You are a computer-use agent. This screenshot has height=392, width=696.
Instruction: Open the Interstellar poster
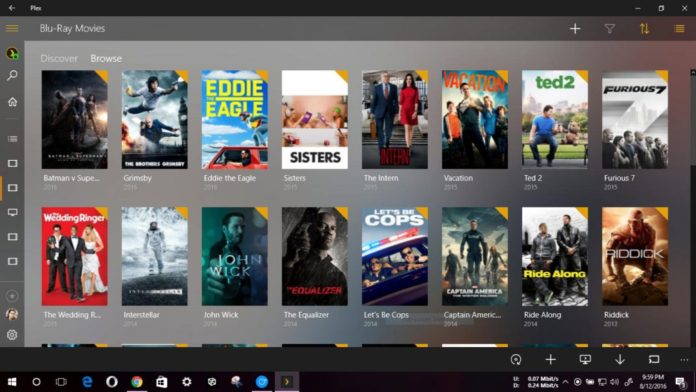[x=154, y=256]
